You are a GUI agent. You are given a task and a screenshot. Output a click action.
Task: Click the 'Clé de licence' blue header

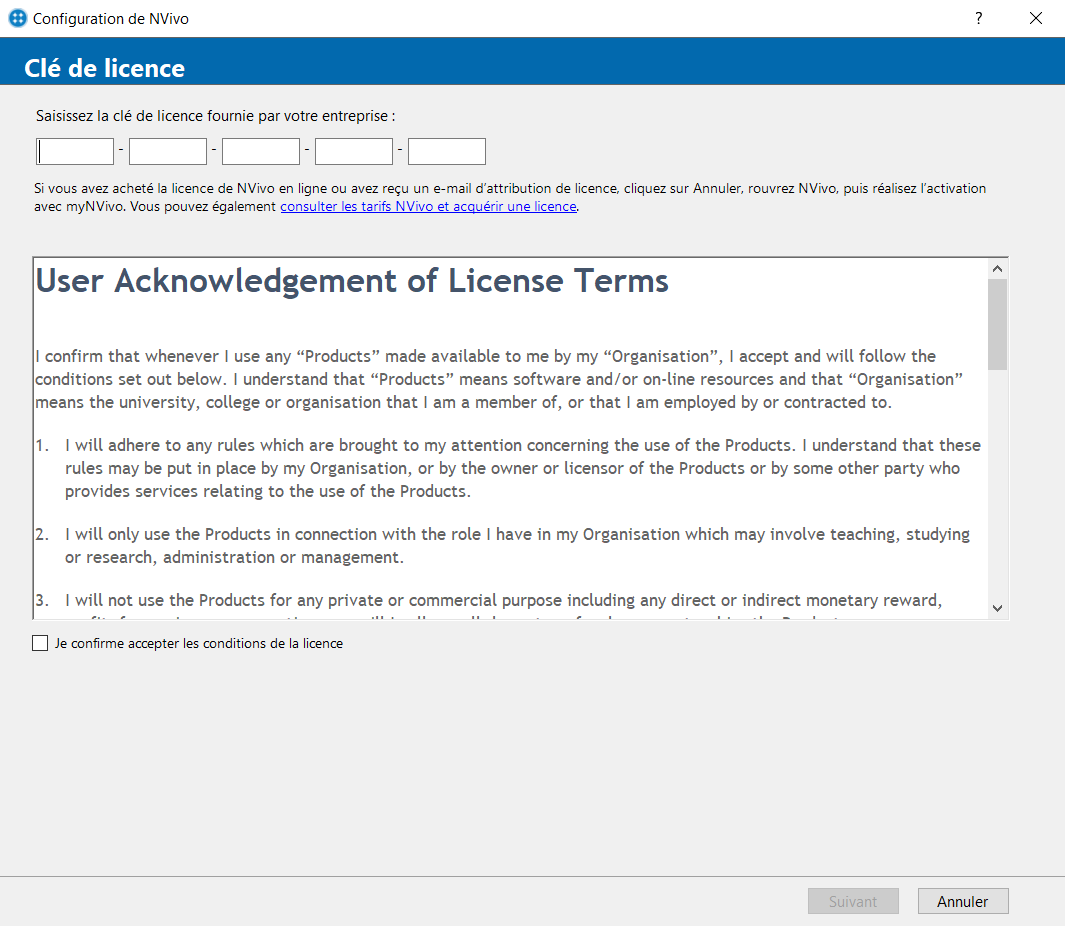105,68
